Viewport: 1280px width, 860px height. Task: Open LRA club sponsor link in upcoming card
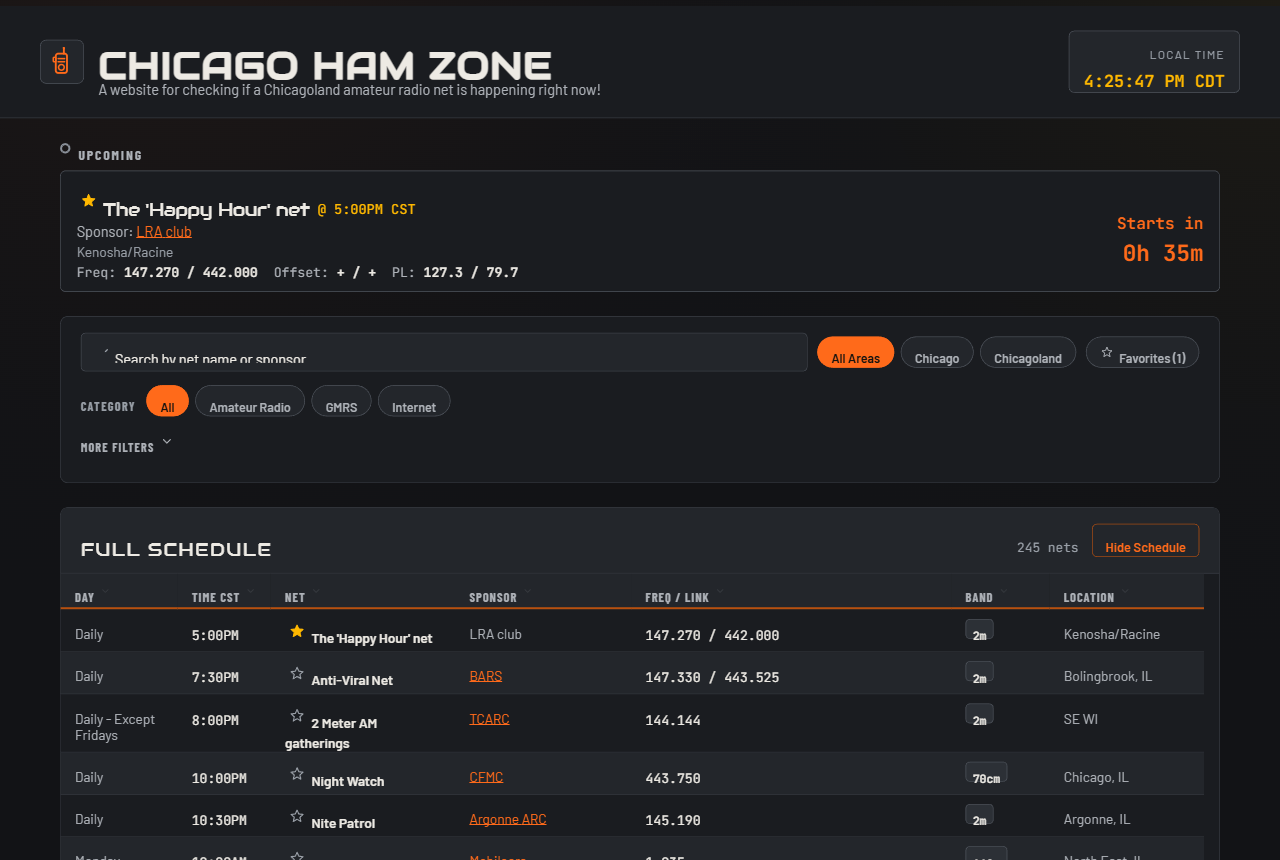[164, 232]
